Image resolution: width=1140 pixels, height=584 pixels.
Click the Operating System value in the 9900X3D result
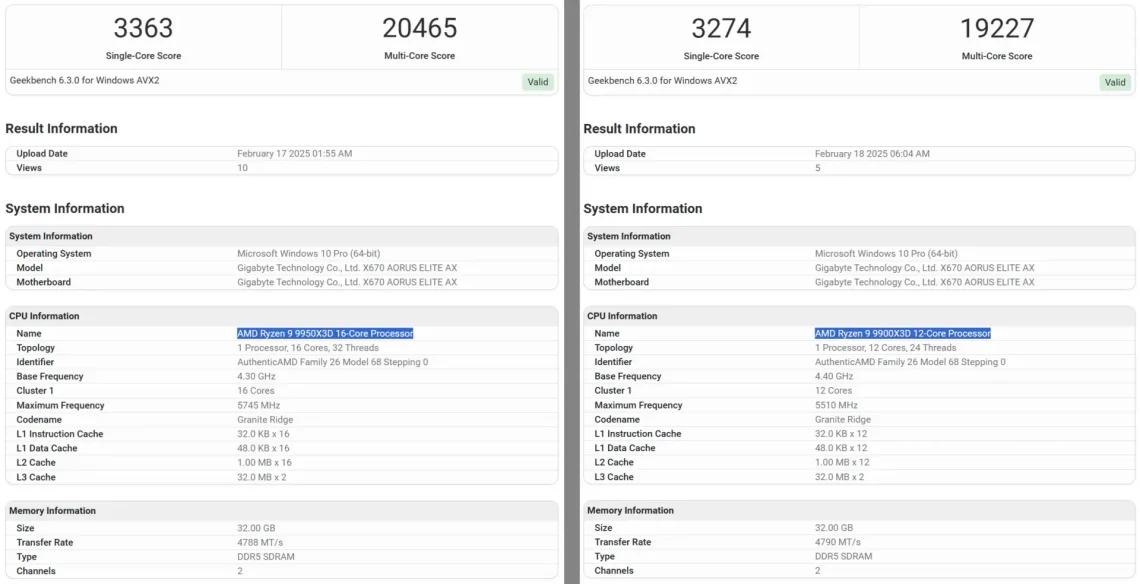pyautogui.click(x=886, y=254)
